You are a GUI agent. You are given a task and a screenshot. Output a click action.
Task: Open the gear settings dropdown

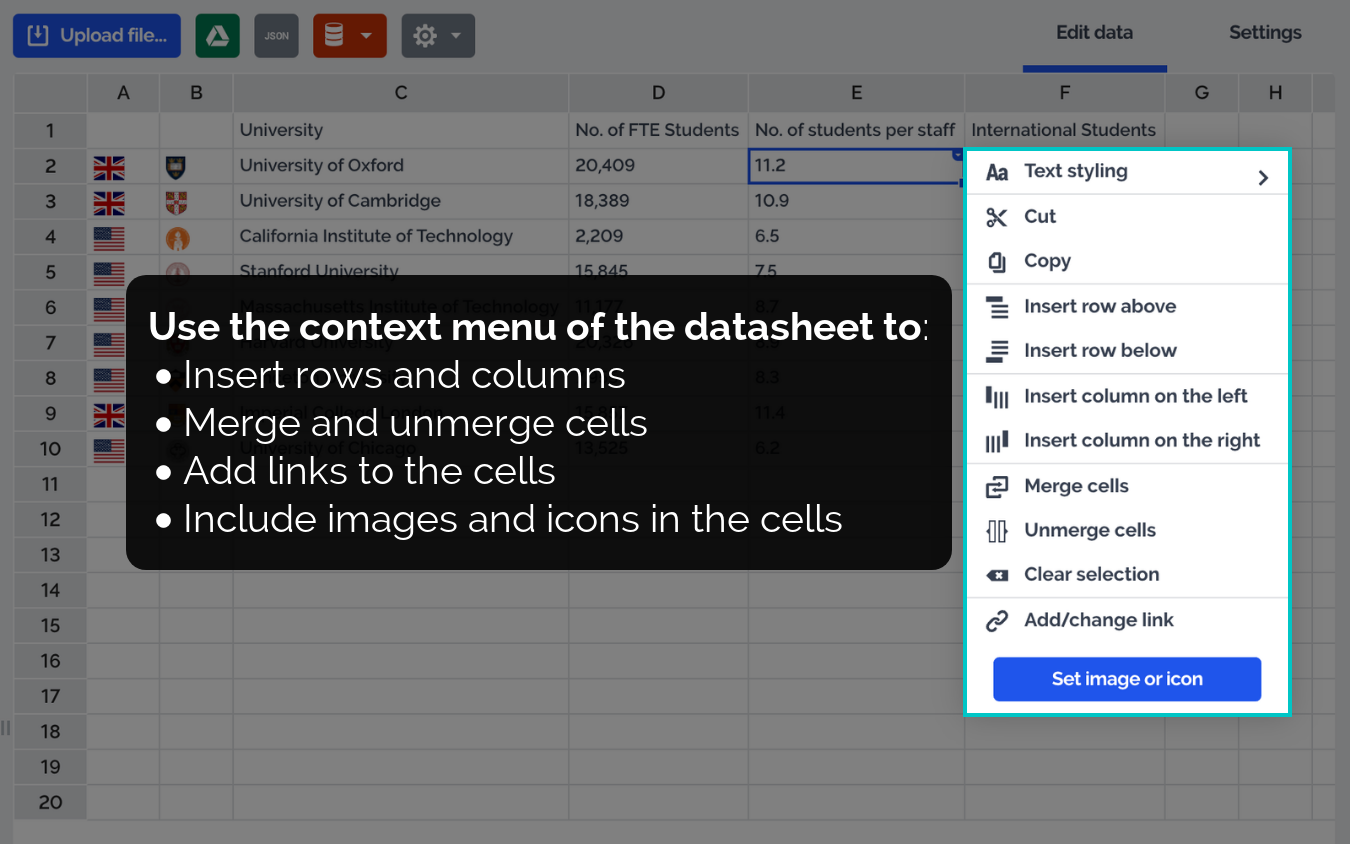click(x=437, y=36)
